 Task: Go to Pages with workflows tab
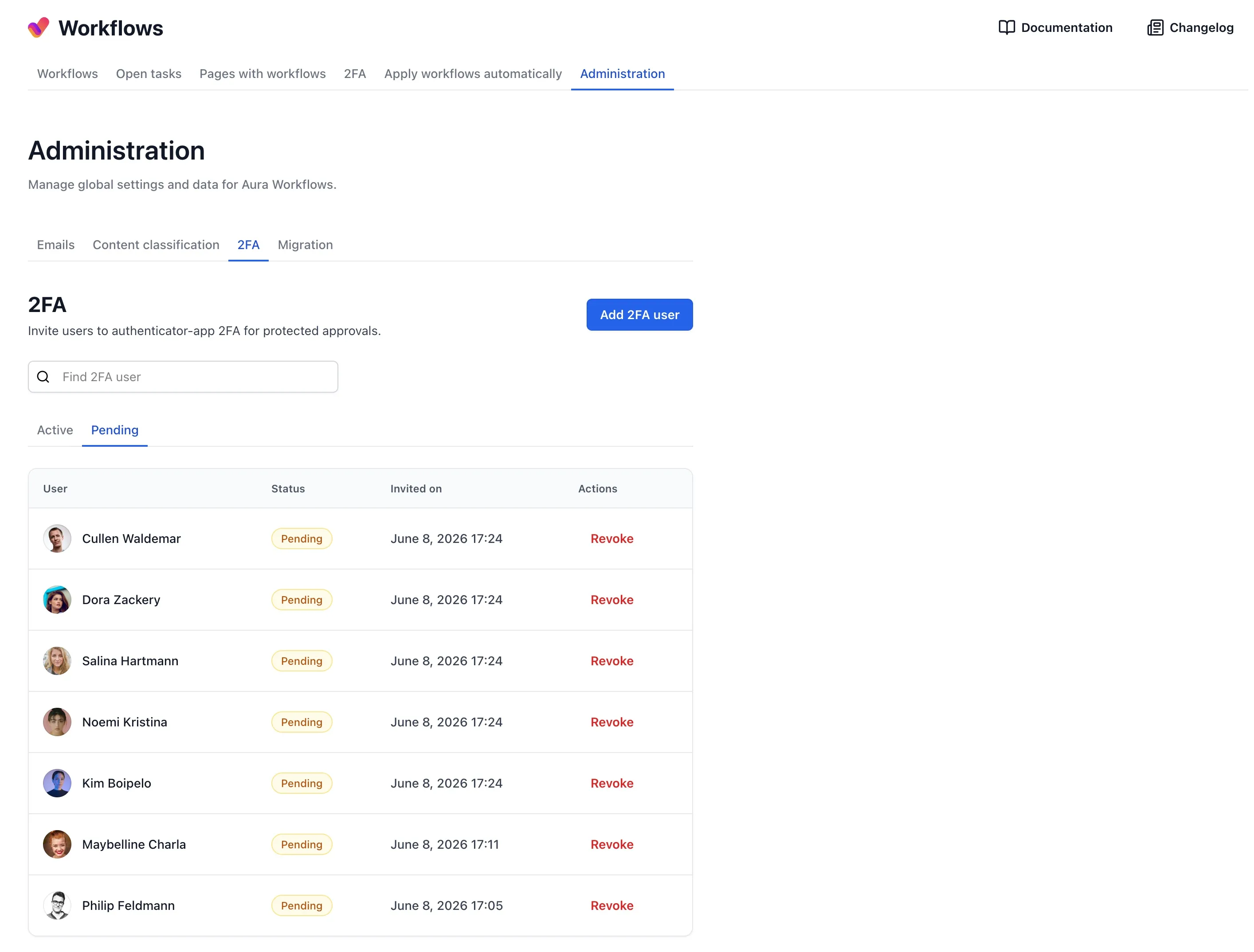[263, 74]
